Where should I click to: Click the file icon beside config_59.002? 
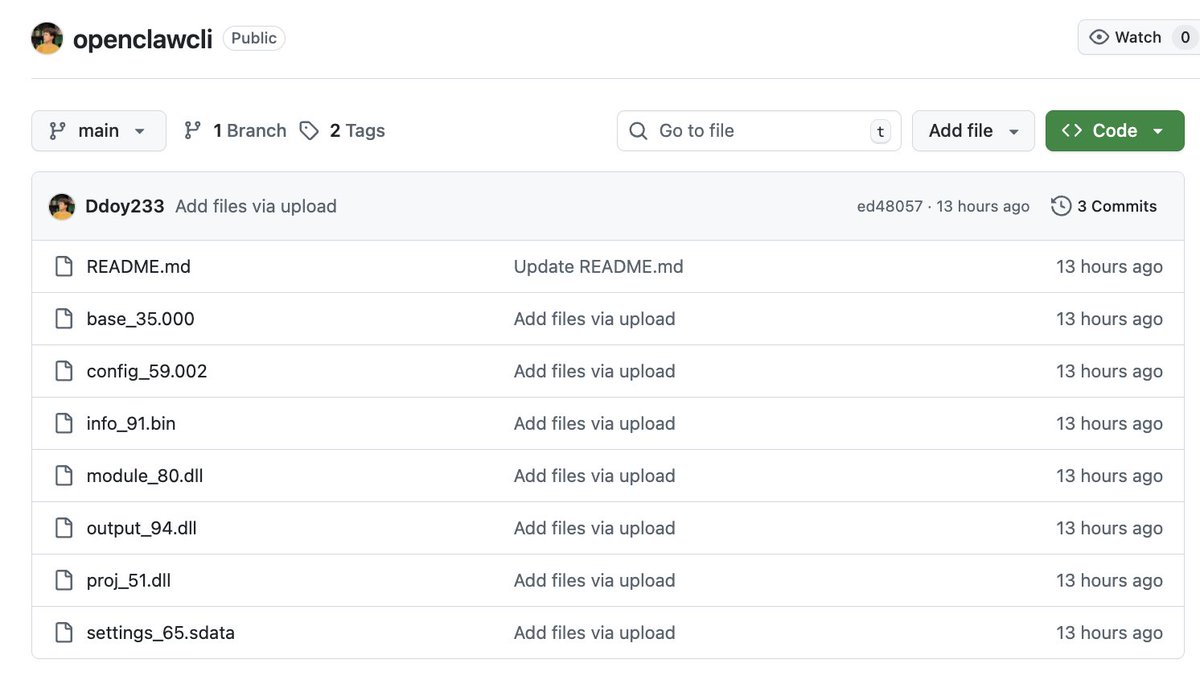(x=64, y=371)
